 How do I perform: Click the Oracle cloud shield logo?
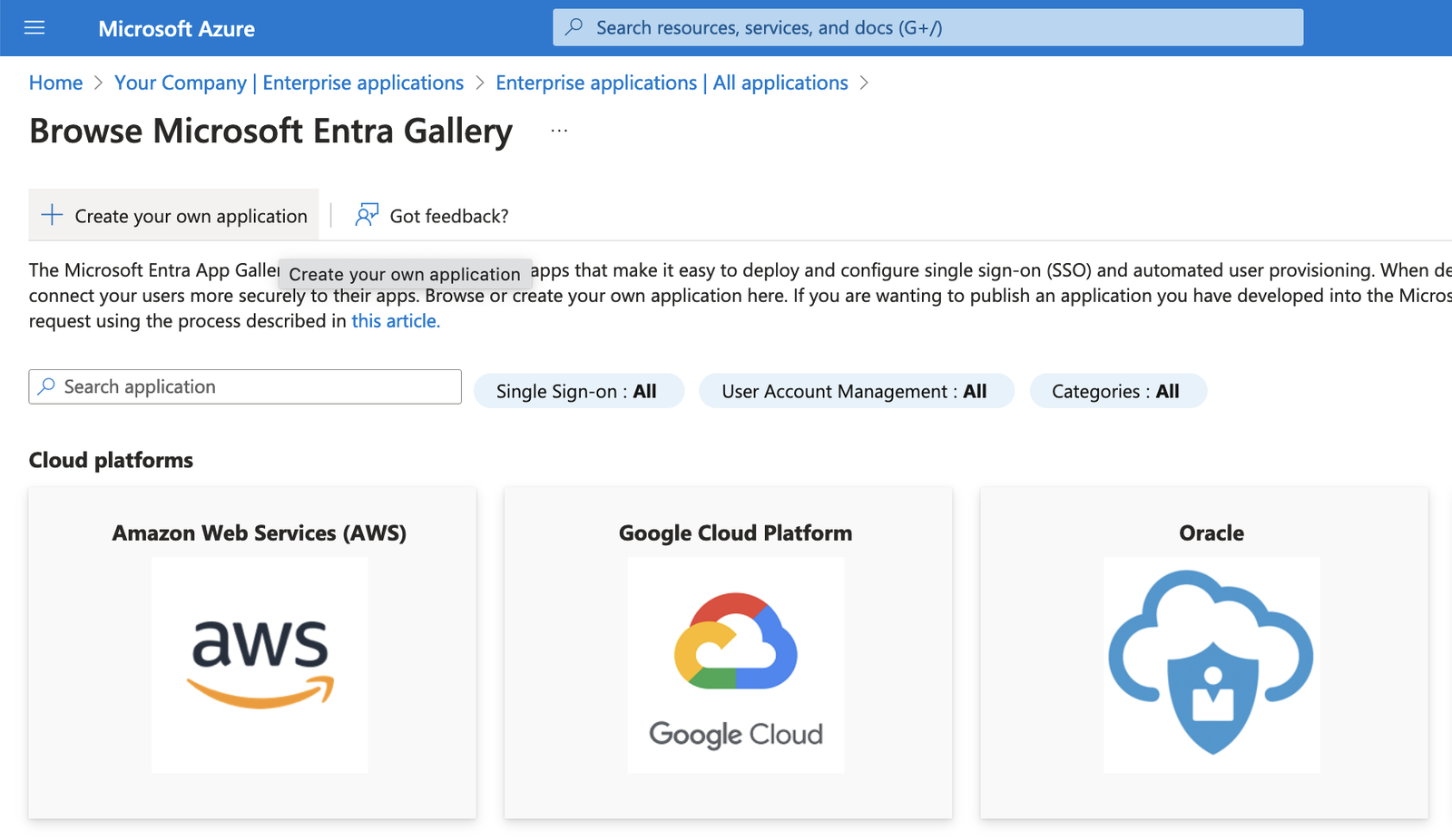click(1212, 665)
